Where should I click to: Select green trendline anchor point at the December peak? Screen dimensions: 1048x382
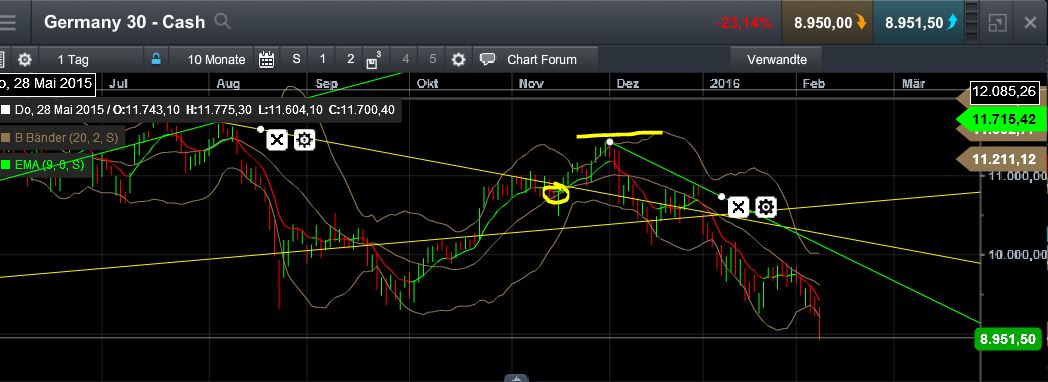click(x=610, y=142)
